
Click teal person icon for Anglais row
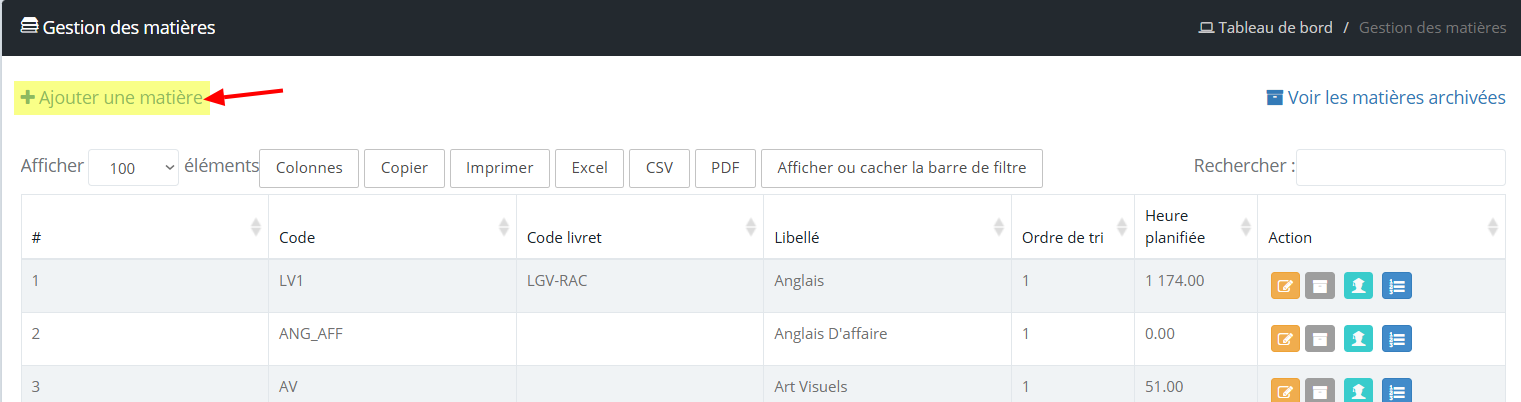[x=1358, y=286]
